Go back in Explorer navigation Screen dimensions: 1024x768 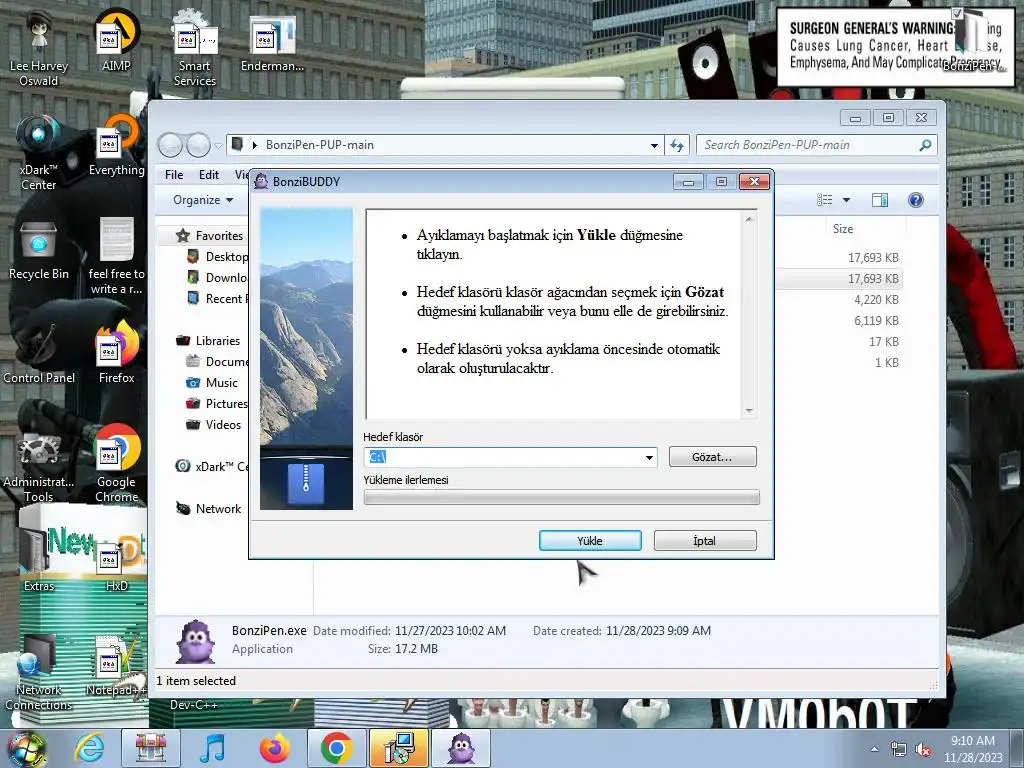[170, 145]
